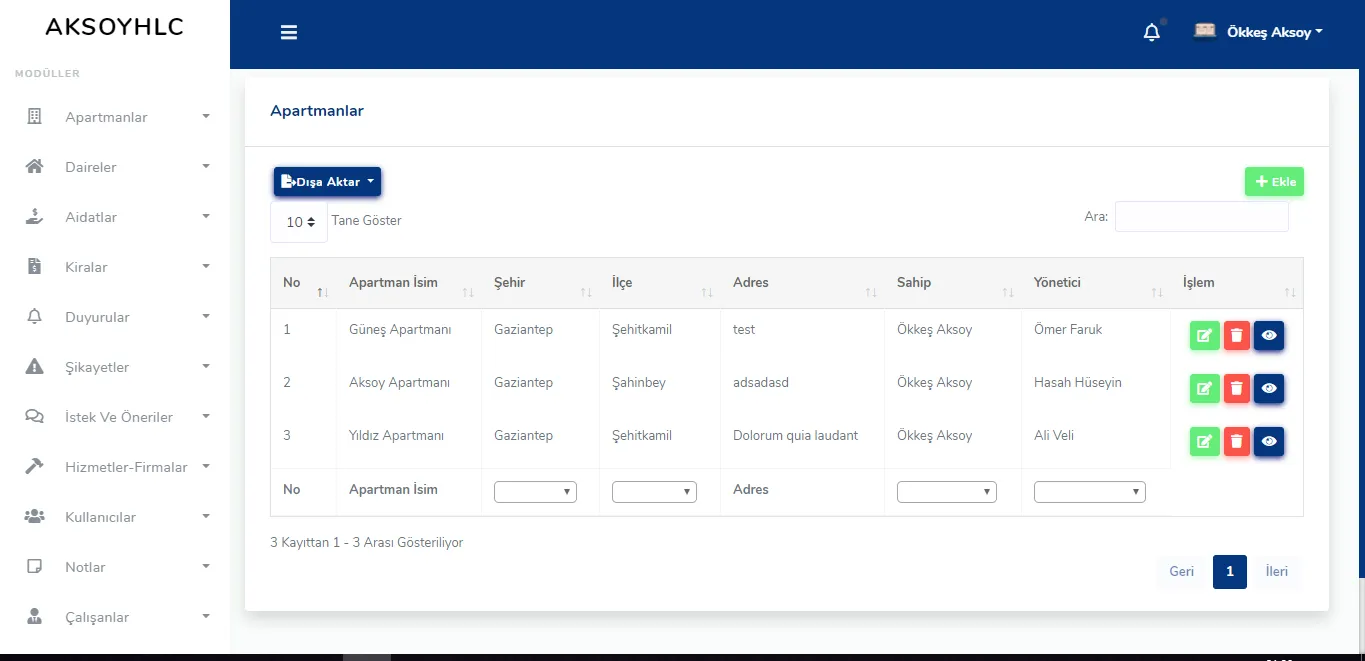Sort table by Sahip column header
Screen dimensions: 1365x661
click(953, 283)
